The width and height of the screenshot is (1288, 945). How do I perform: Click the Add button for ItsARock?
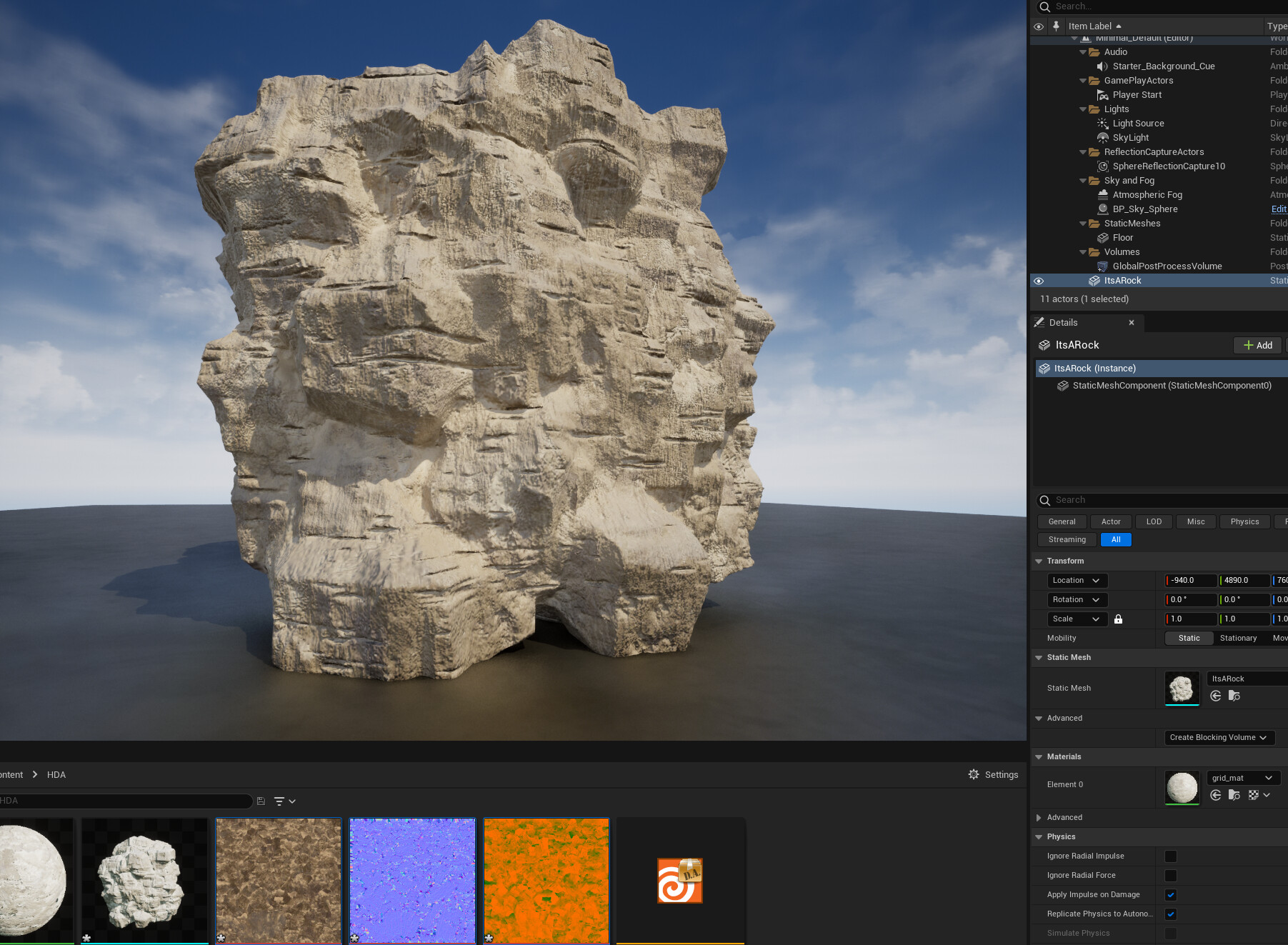pos(1257,345)
